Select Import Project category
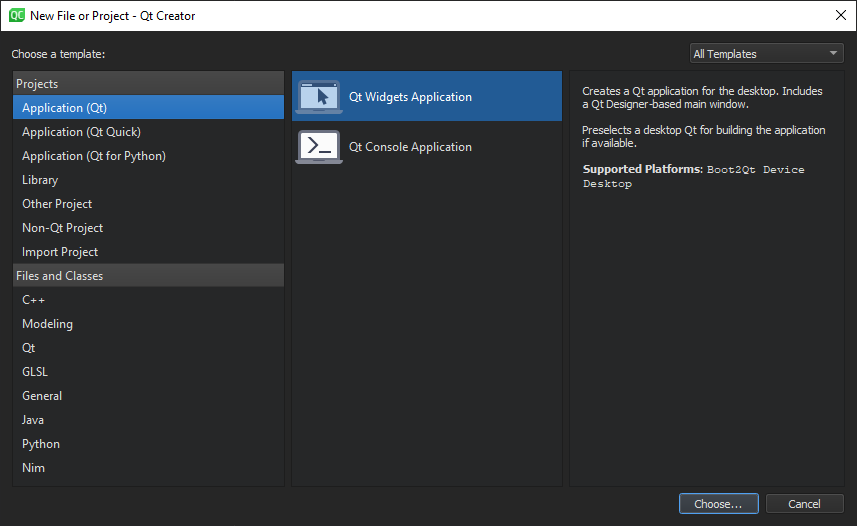This screenshot has width=857, height=526. click(x=148, y=252)
